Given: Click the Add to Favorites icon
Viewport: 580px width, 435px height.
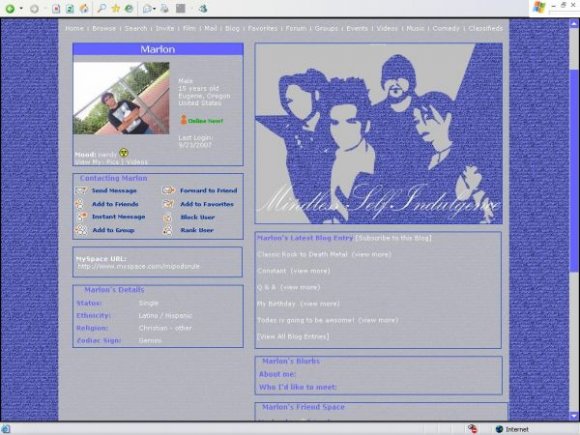Looking at the screenshot, I should pyautogui.click(x=169, y=204).
